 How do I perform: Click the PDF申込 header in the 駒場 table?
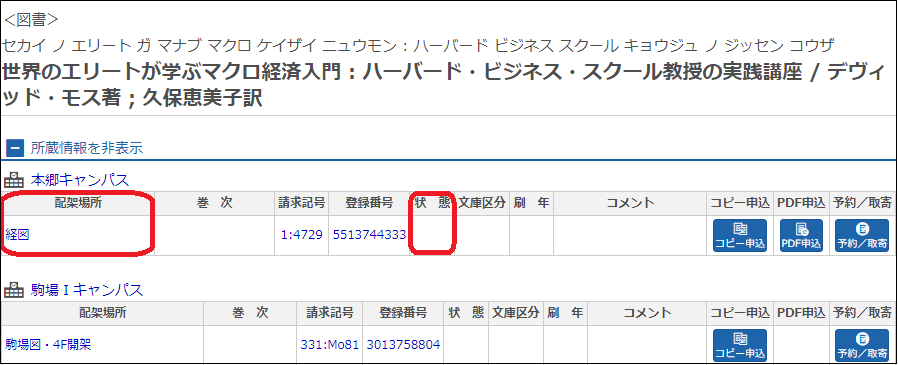click(x=801, y=312)
